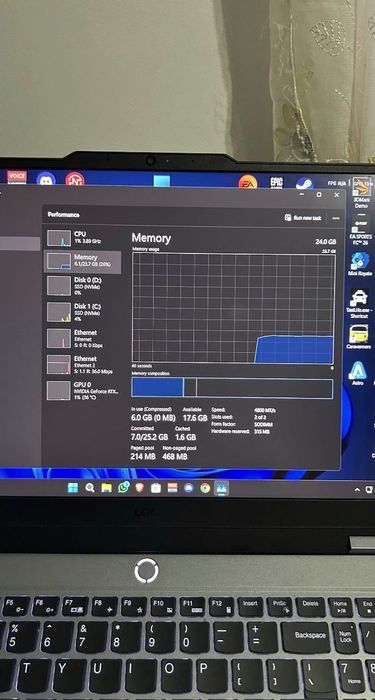Image resolution: width=375 pixels, height=700 pixels.
Task: Click the Paged pool 214 MB value
Action: click(143, 456)
